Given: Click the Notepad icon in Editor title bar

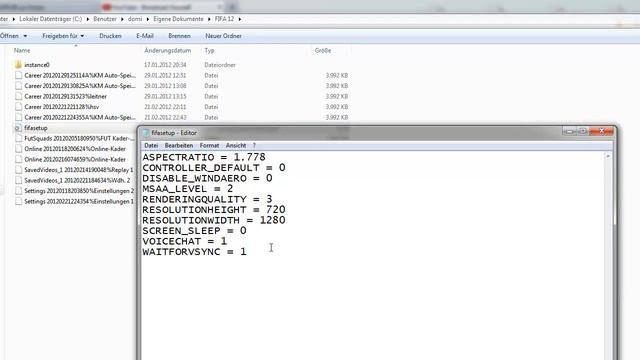Looking at the screenshot, I should point(146,133).
